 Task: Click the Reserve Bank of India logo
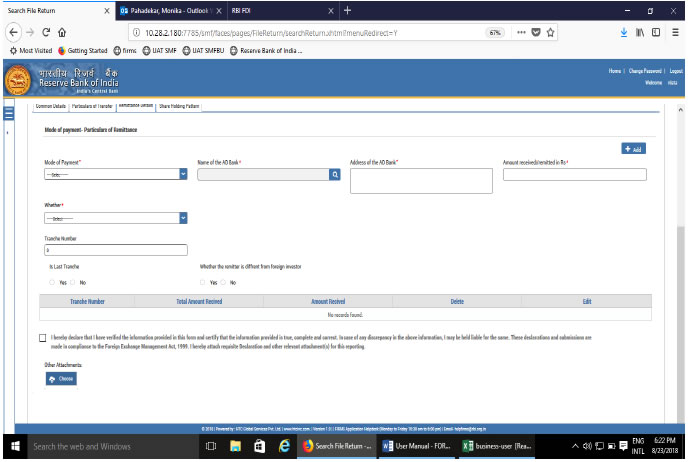click(x=18, y=80)
